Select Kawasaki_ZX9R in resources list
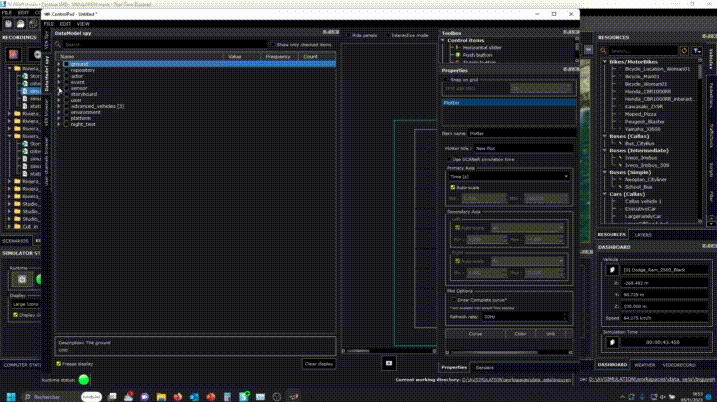Image resolution: width=717 pixels, height=402 pixels. click(x=643, y=107)
